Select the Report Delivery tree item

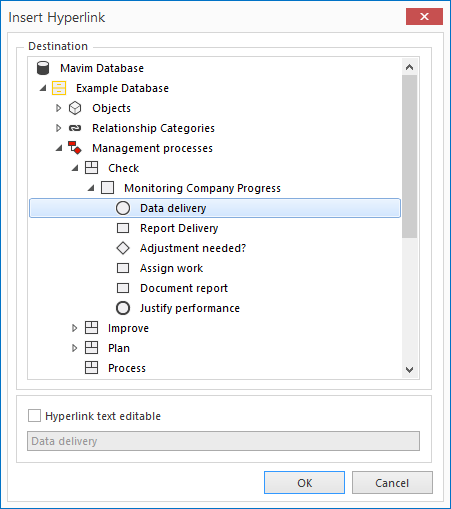coord(179,228)
